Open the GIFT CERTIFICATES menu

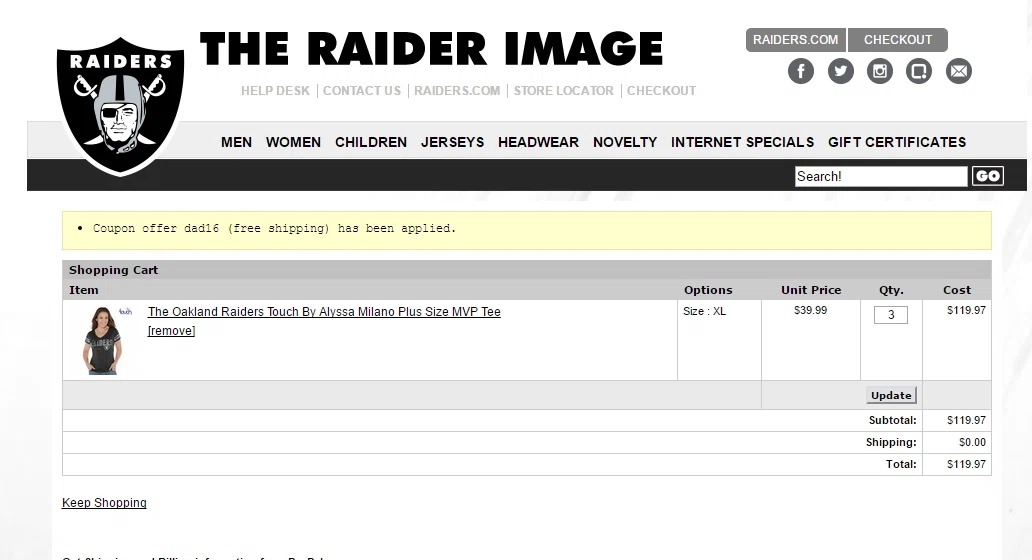pyautogui.click(x=897, y=142)
